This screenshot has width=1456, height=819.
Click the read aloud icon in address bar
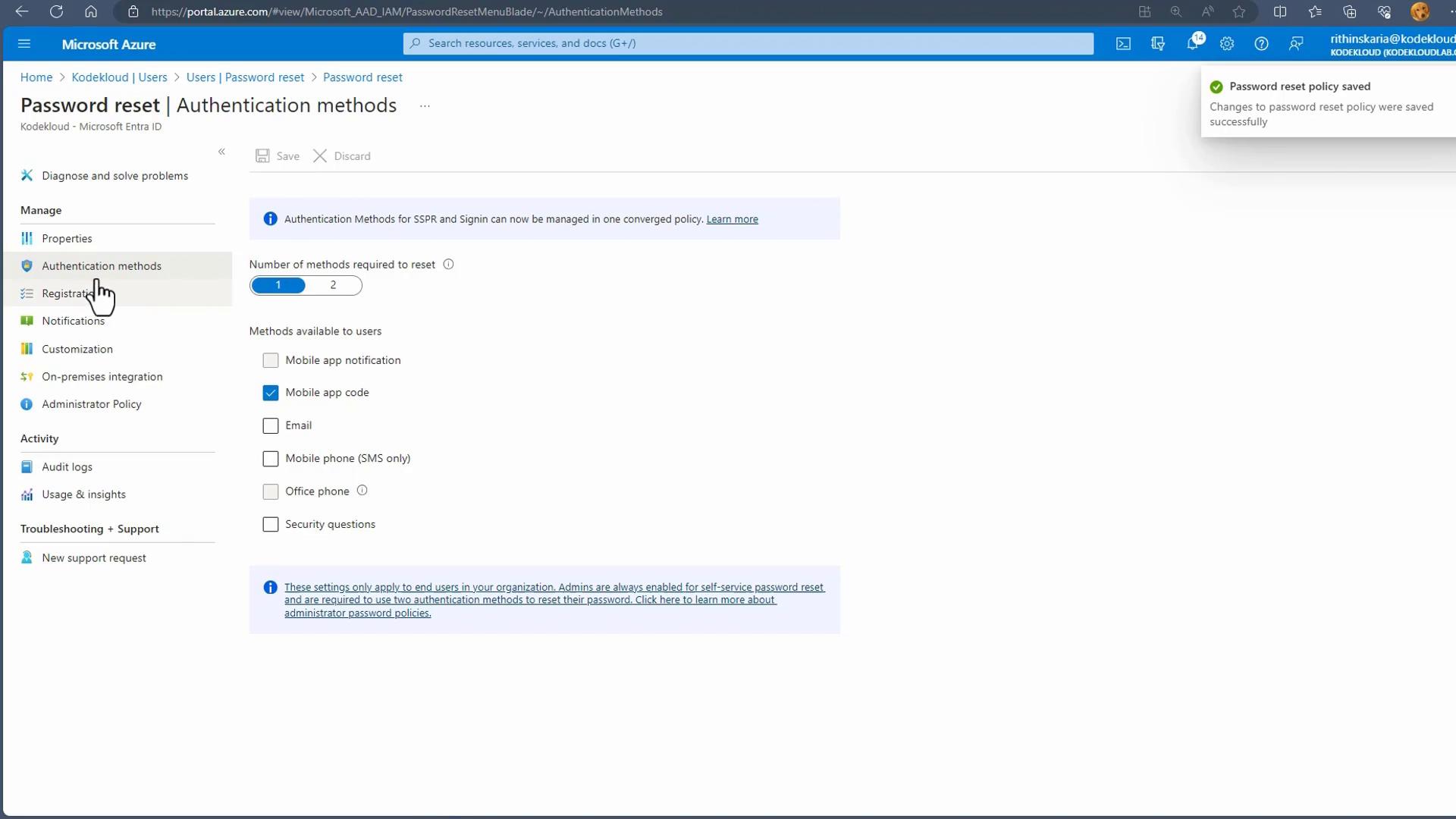[x=1207, y=11]
